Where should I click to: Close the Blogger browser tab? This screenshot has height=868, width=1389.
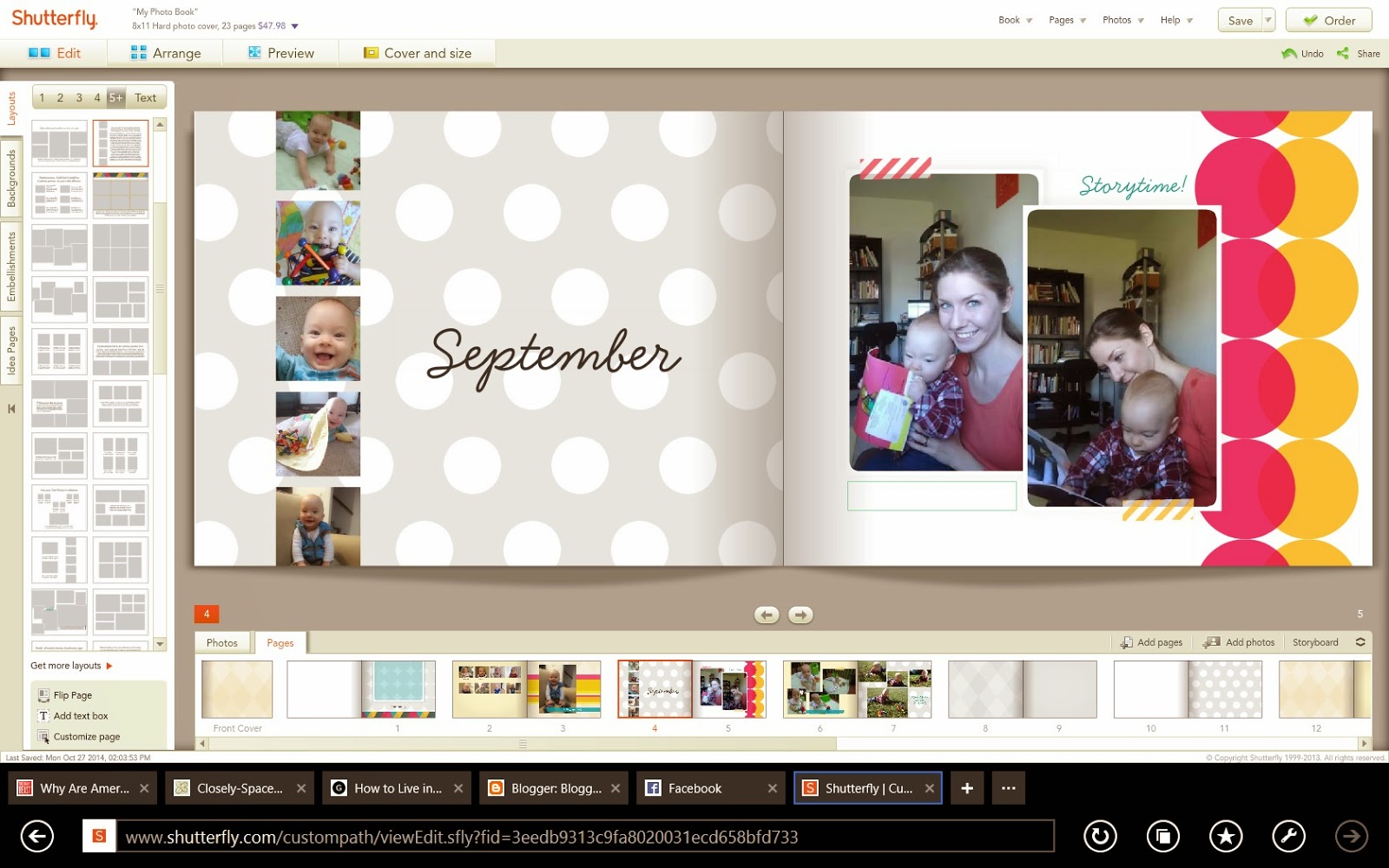[616, 788]
